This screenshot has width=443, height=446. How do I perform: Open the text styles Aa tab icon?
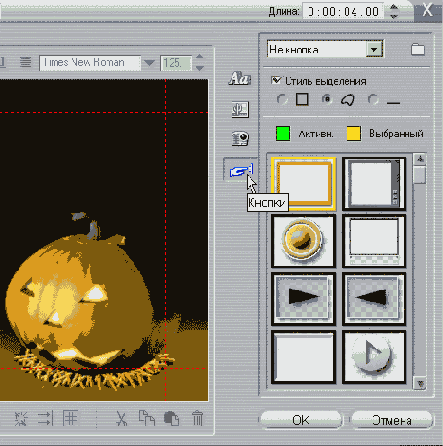tap(240, 79)
